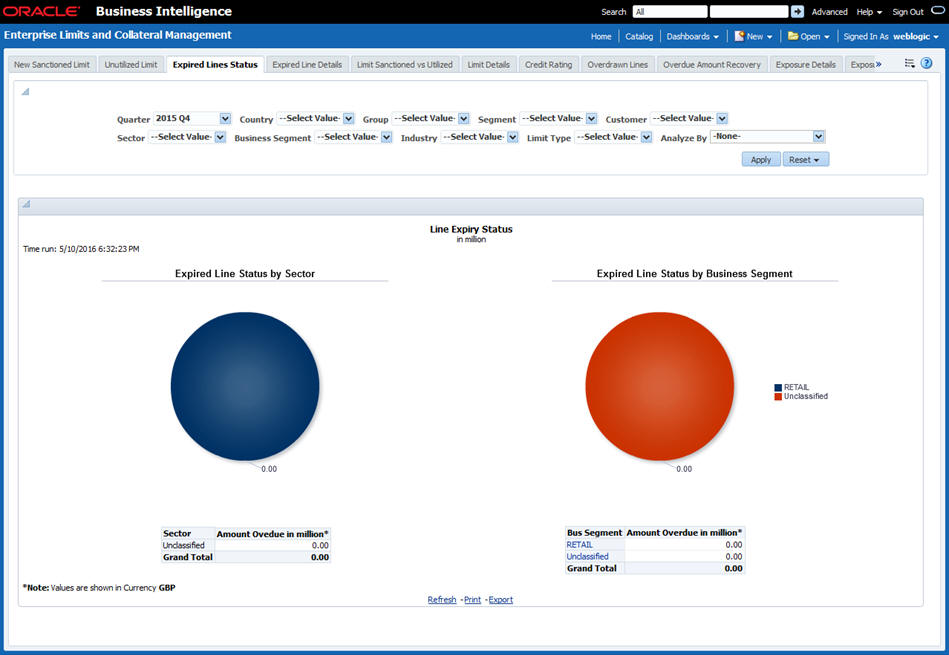The image size is (949, 655).
Task: Collapse the Line Expiry Status section triangle
Action: point(26,205)
